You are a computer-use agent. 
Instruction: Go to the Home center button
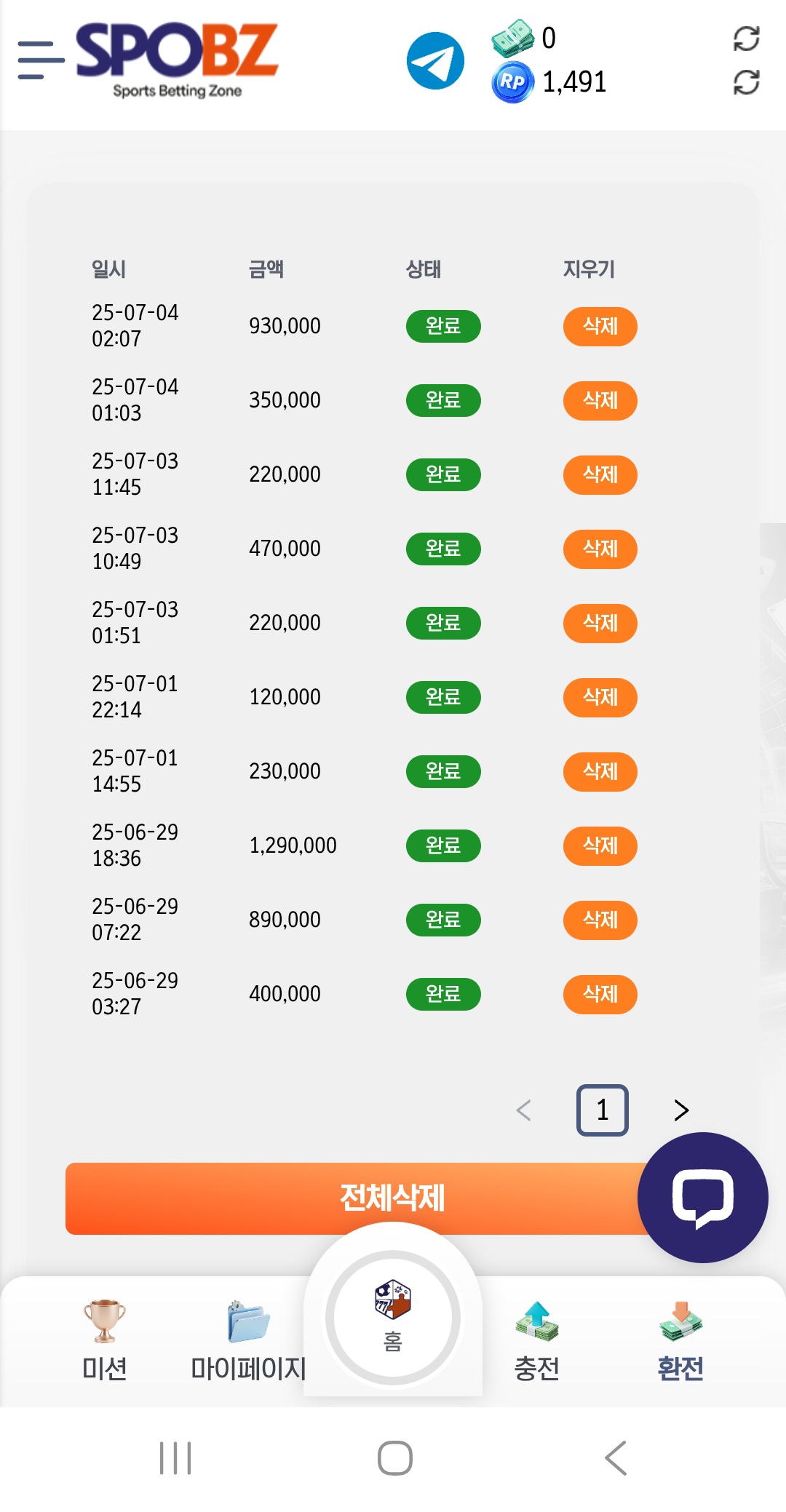point(393,1317)
